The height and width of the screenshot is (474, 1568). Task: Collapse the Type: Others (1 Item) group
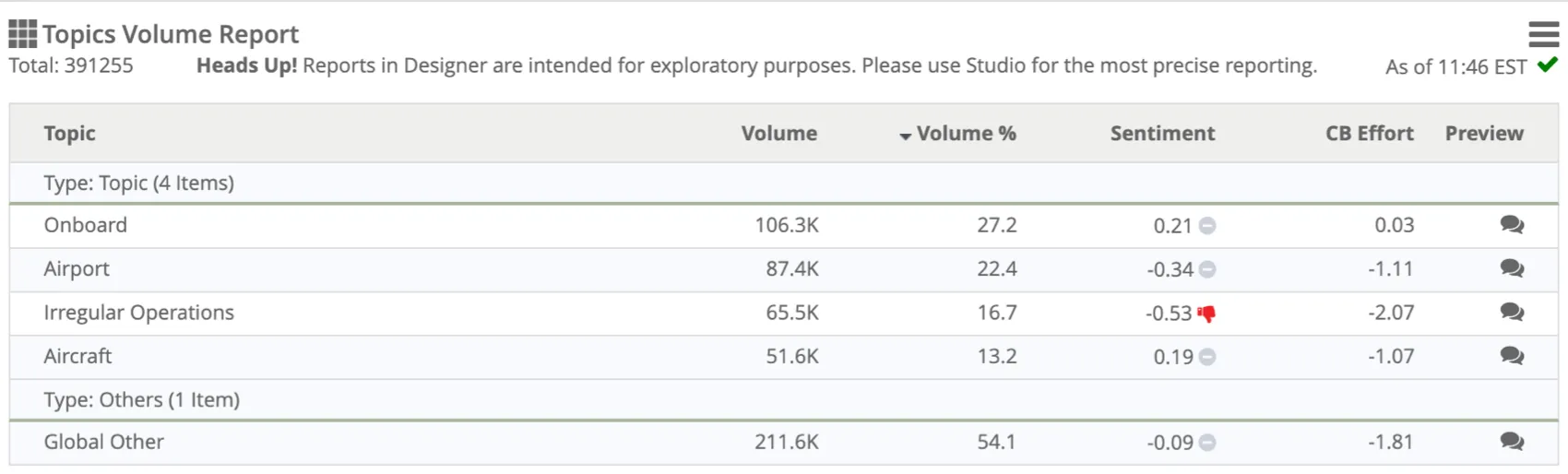tap(141, 399)
